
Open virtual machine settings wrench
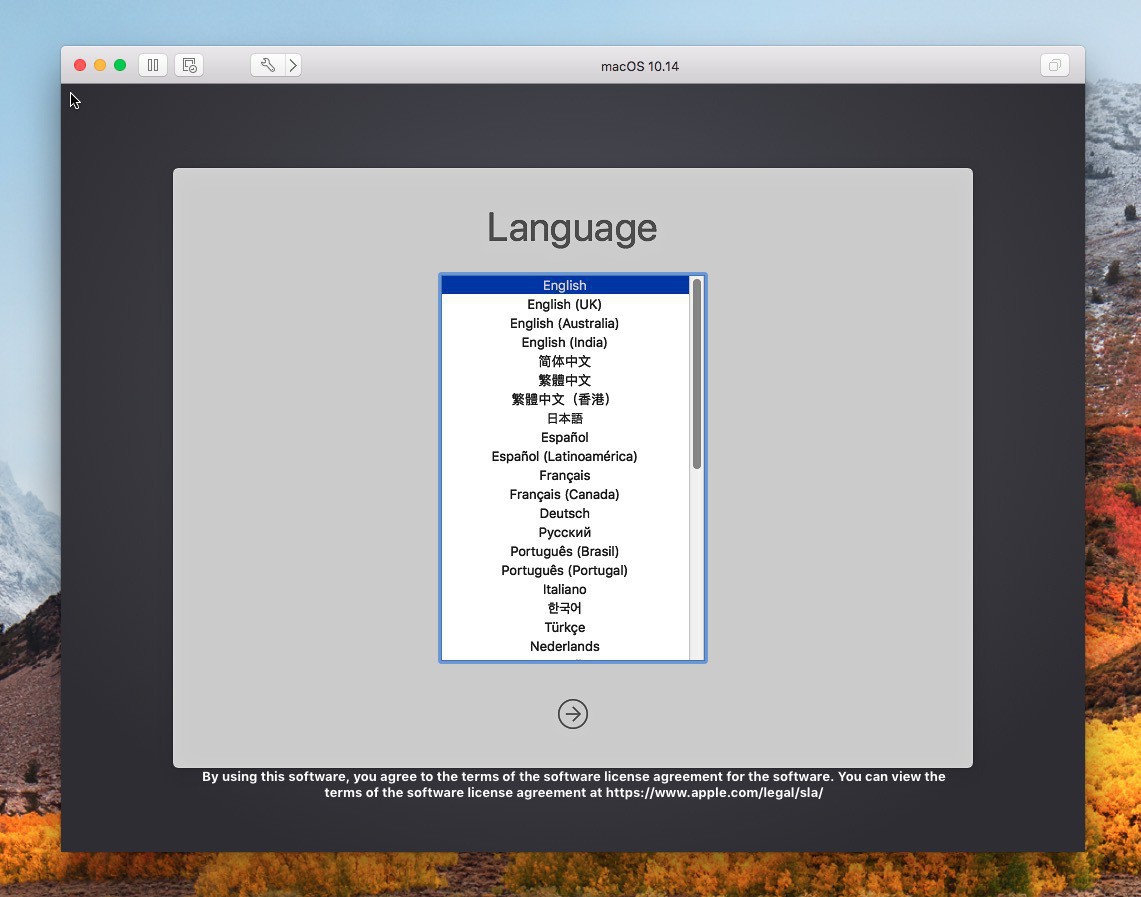(267, 65)
